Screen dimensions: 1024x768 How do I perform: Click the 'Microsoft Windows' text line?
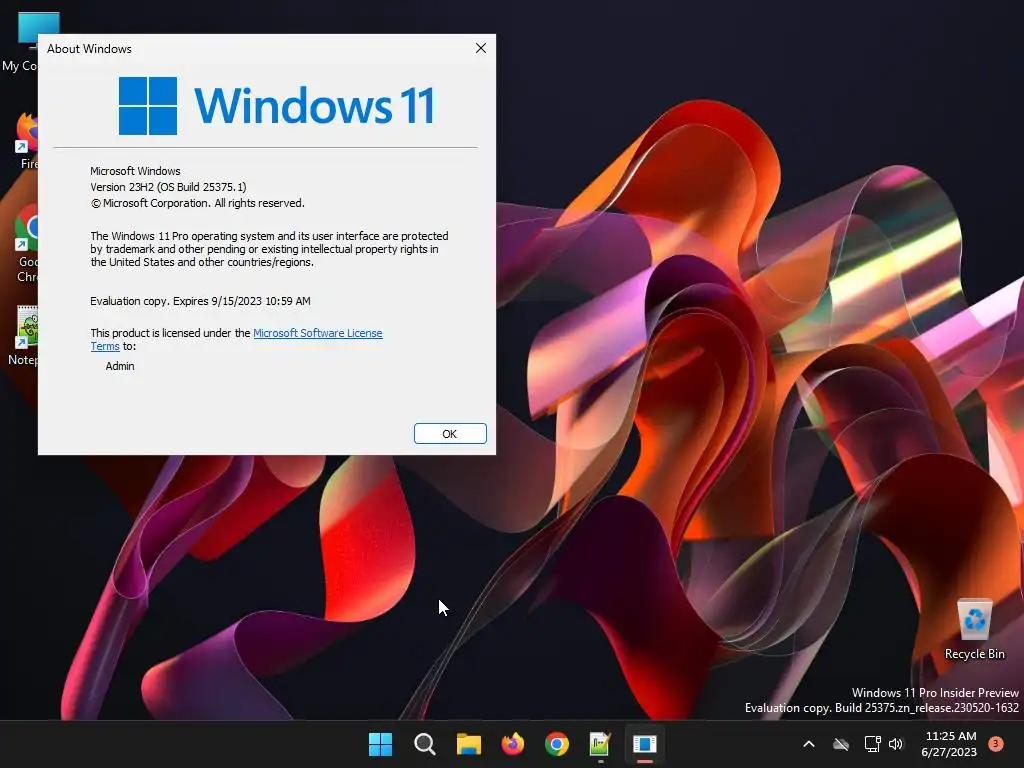click(x=135, y=171)
